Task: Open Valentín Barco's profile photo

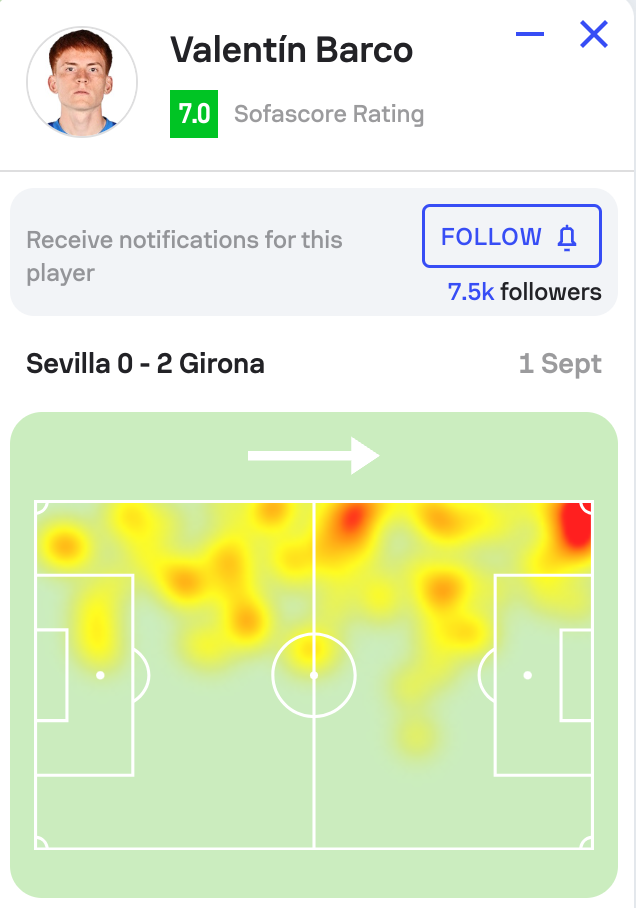Action: pyautogui.click(x=82, y=82)
